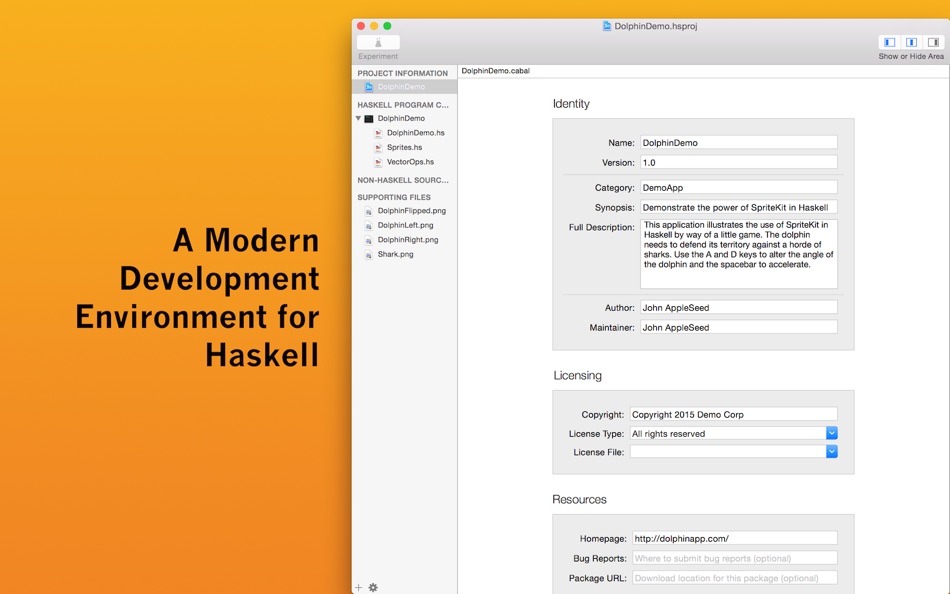Open the gear actions menu in sidebar
This screenshot has height=594, width=950.
tap(373, 587)
